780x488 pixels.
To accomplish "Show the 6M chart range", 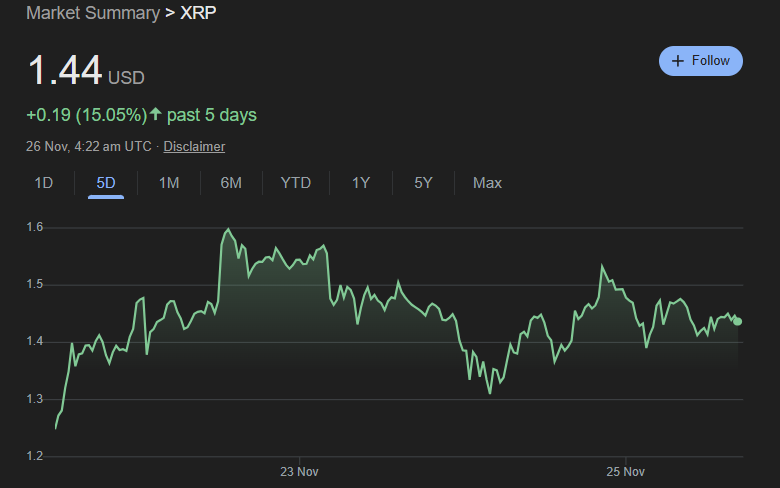I will click(x=231, y=183).
